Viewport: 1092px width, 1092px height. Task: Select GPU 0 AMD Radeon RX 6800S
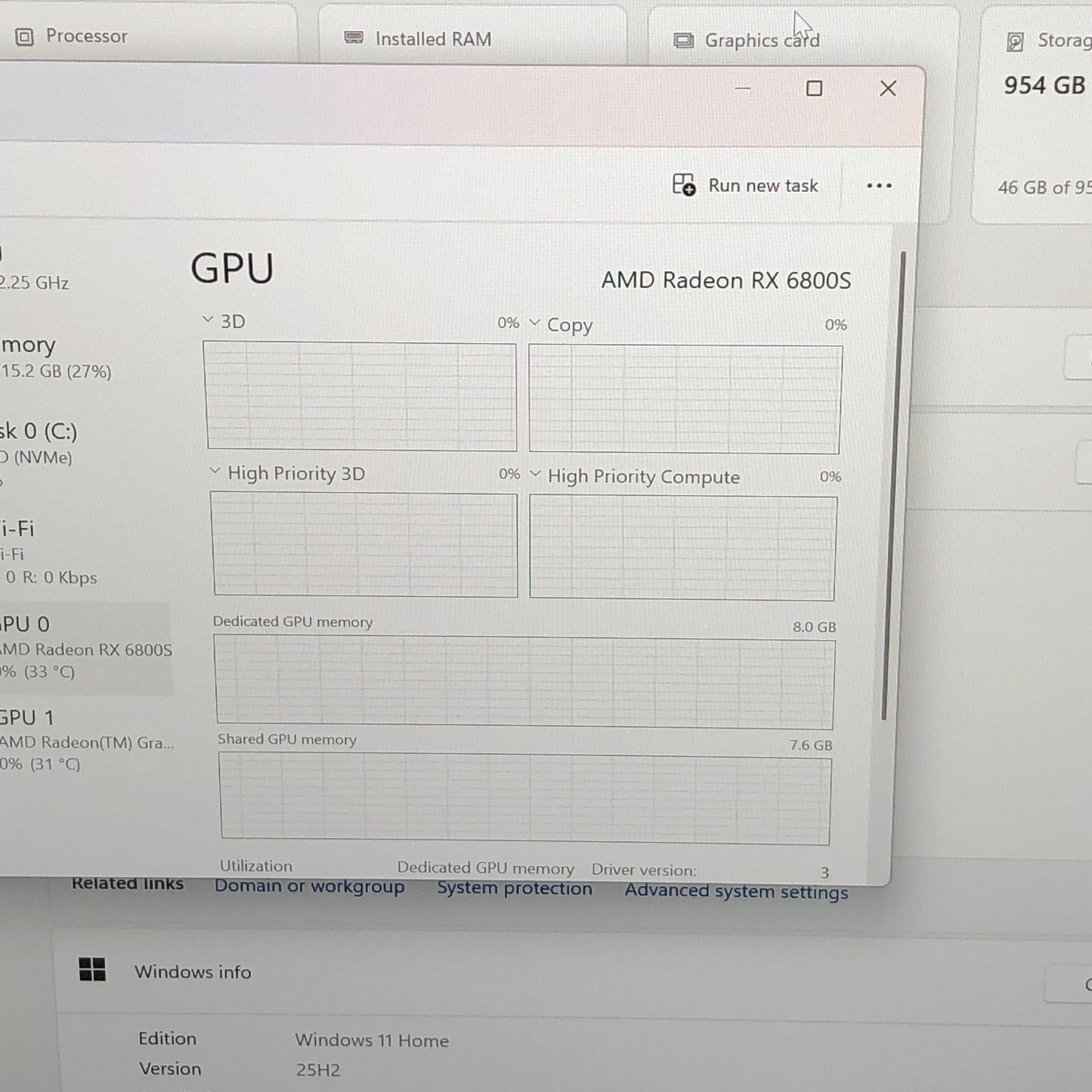[x=85, y=648]
